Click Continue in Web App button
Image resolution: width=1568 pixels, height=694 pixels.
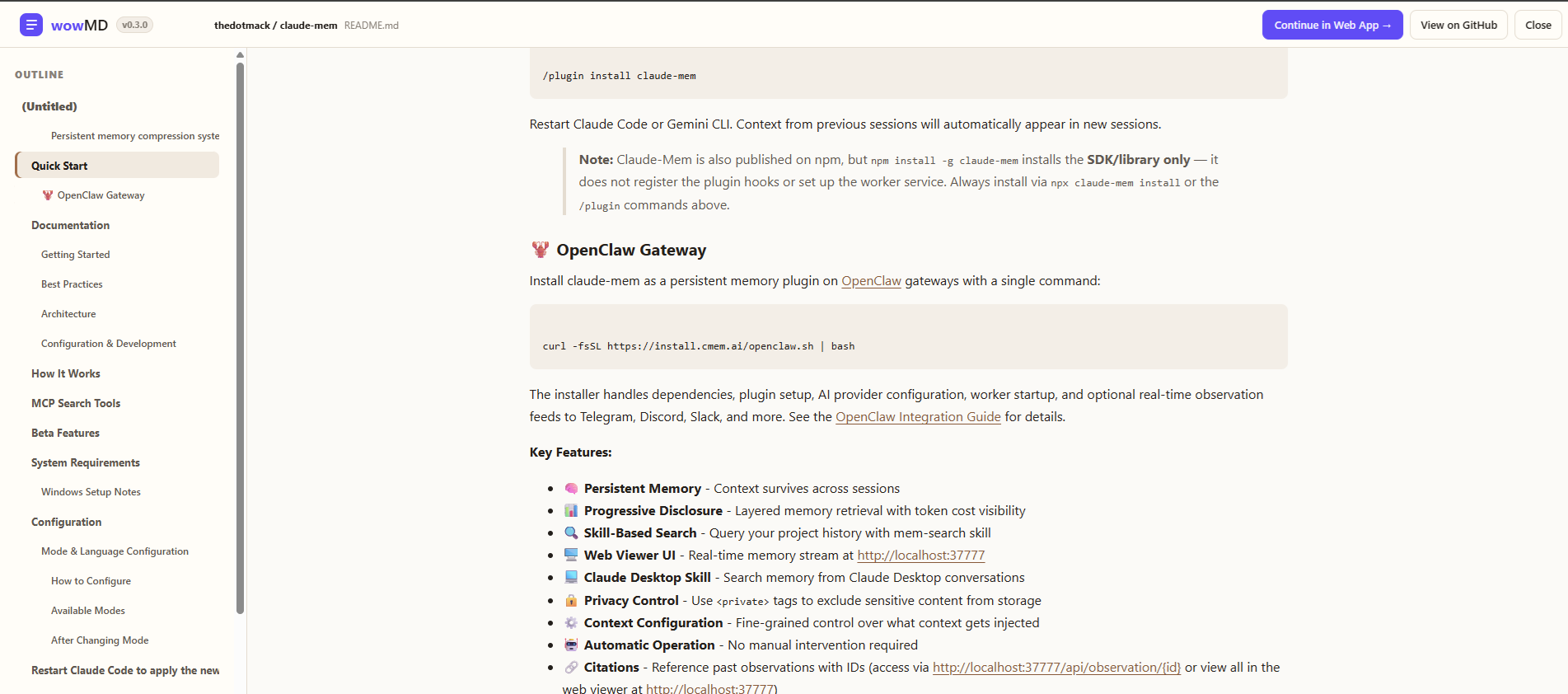click(1332, 25)
